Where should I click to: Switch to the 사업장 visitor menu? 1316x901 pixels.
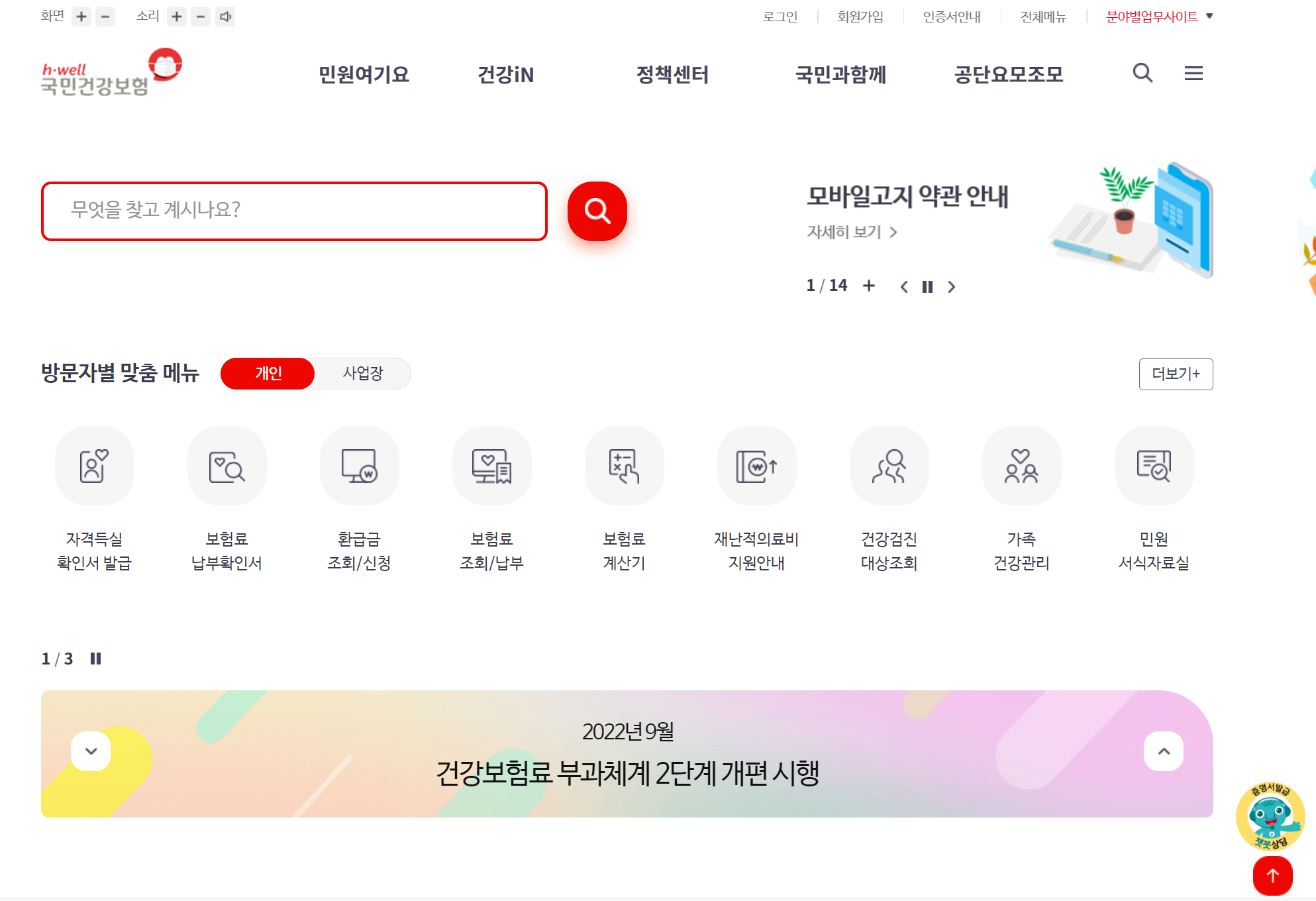pyautogui.click(x=363, y=373)
